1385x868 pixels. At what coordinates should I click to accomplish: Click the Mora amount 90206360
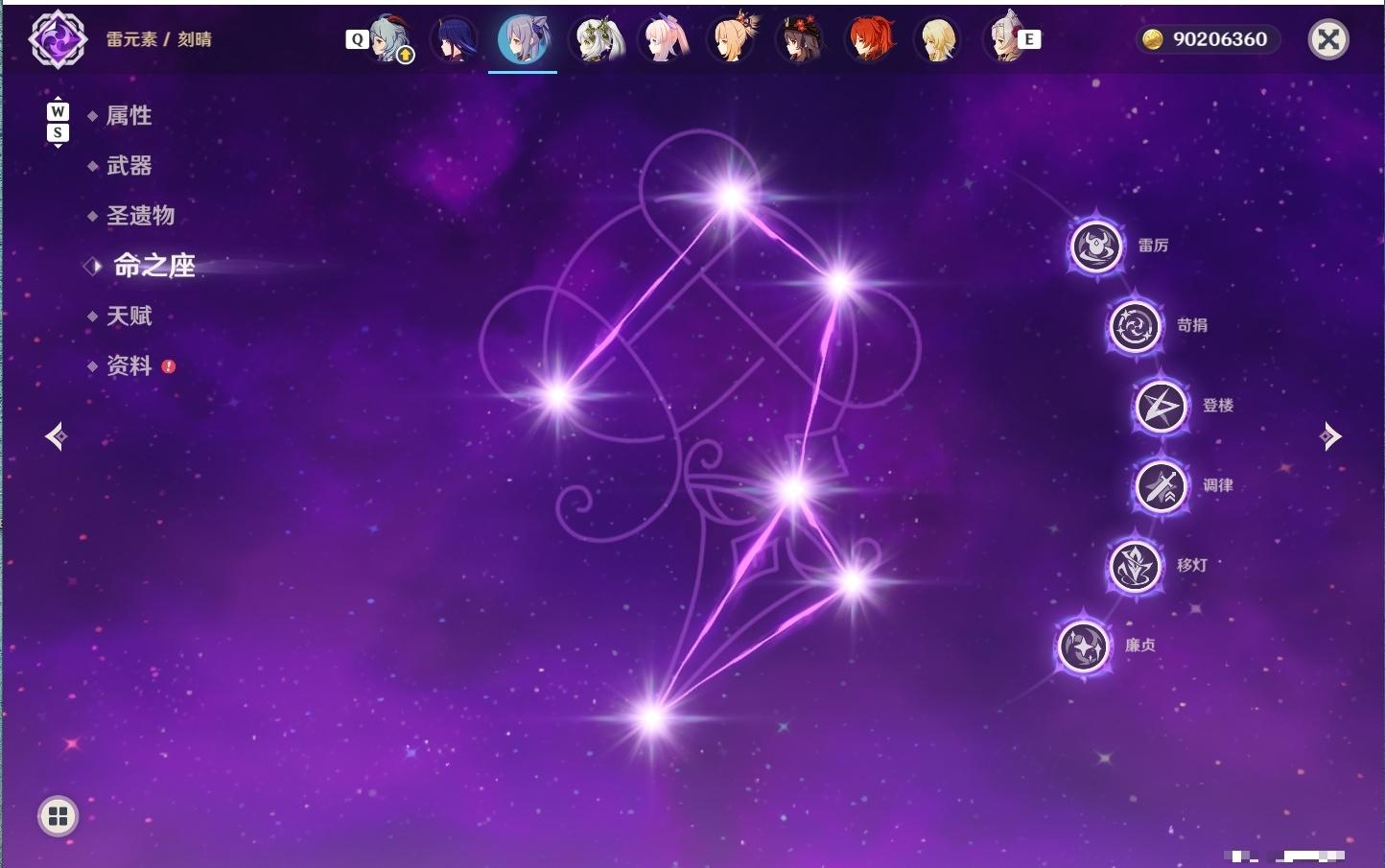(1220, 39)
